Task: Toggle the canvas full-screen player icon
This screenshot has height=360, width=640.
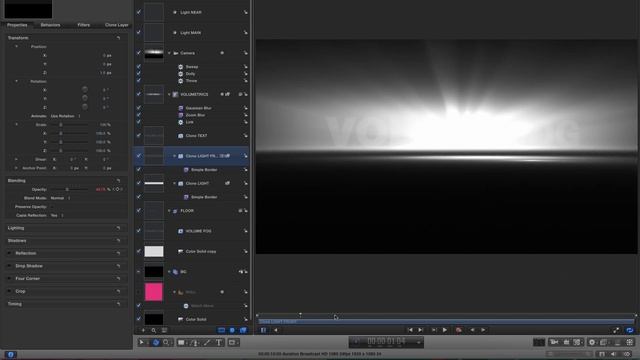Action: click(616, 330)
